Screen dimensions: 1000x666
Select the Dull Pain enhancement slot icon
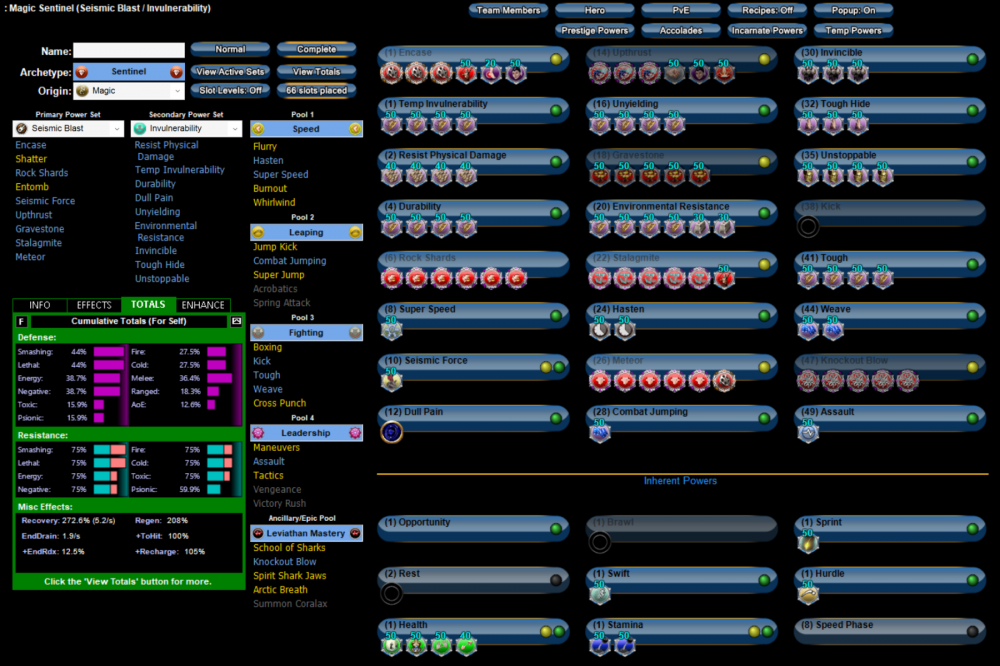(x=392, y=432)
